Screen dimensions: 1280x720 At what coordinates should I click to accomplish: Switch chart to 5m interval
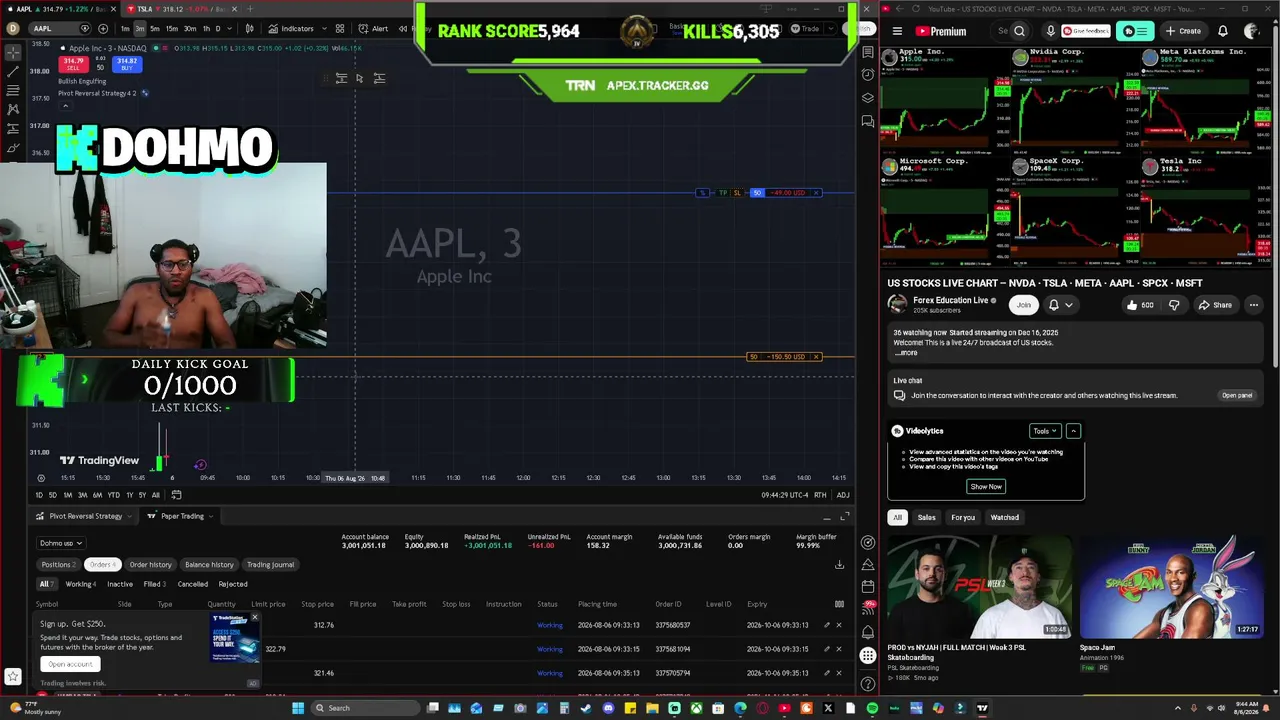click(x=155, y=28)
